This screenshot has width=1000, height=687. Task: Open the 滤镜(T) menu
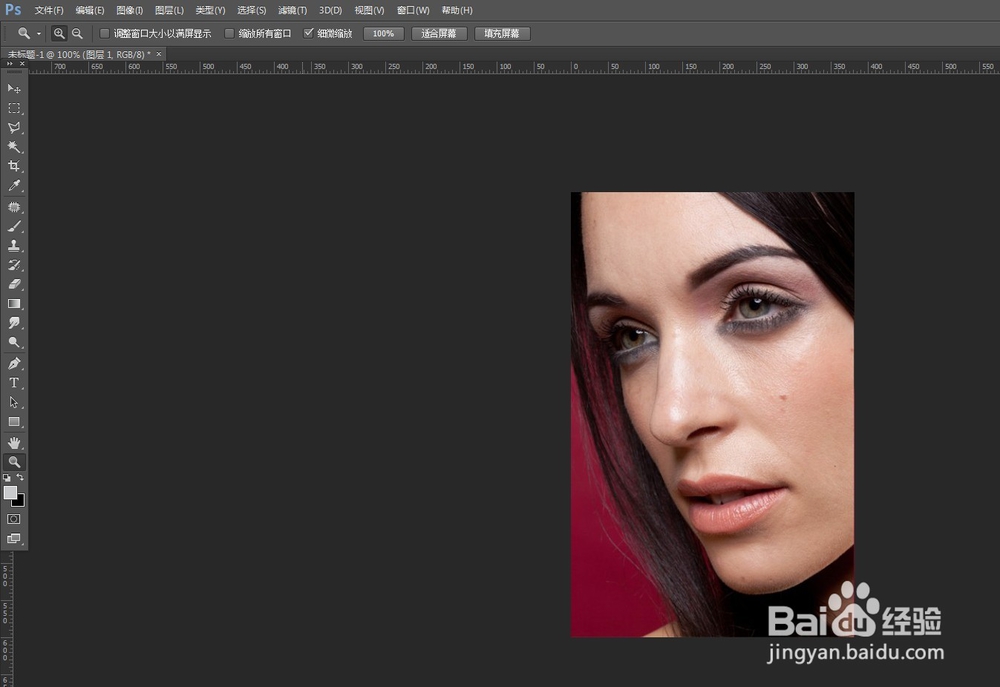[x=293, y=10]
